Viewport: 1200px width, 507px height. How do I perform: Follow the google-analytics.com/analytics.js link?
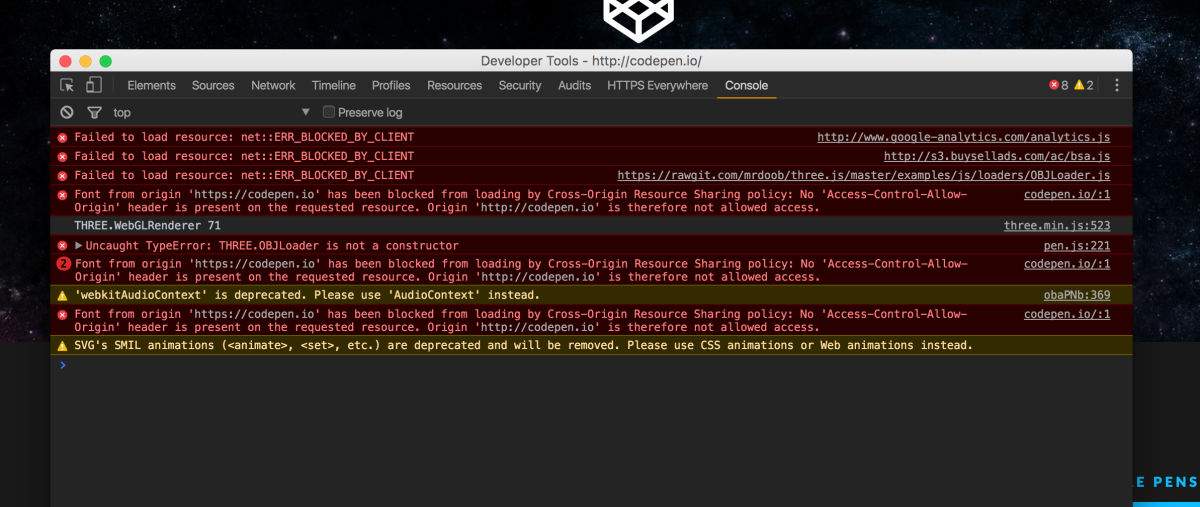963,137
